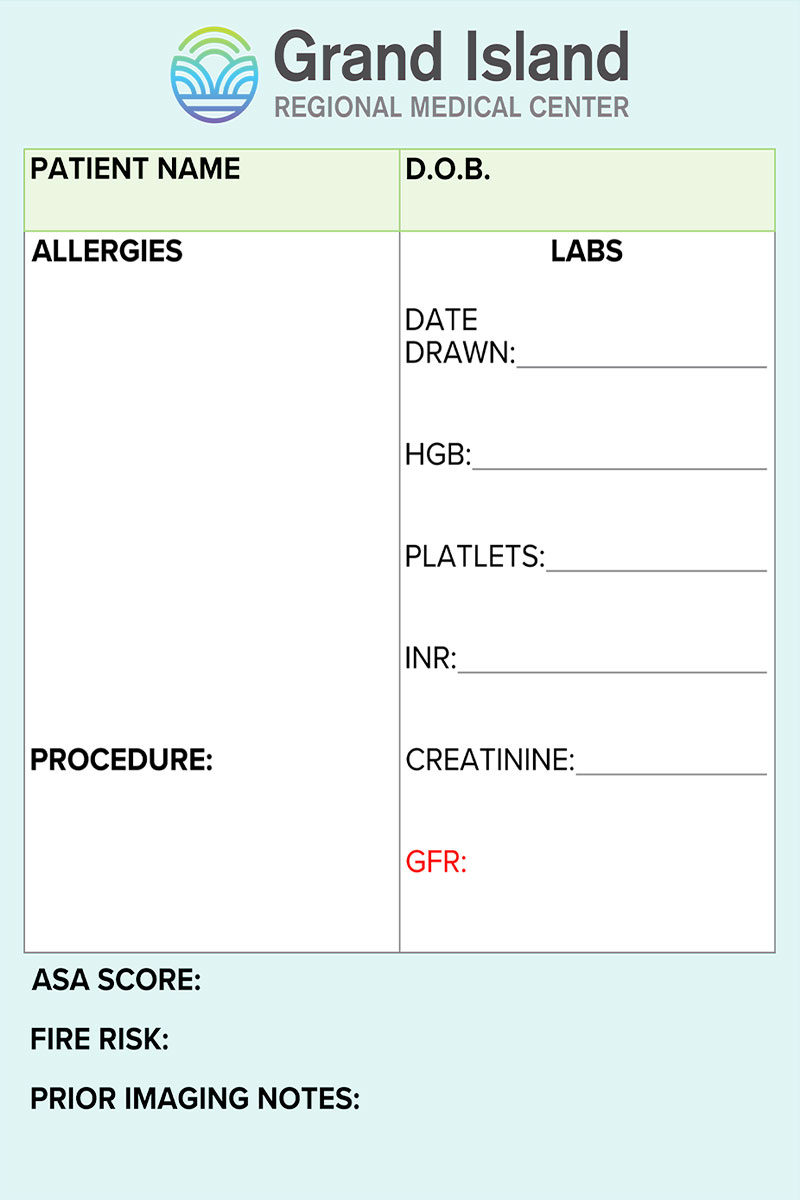This screenshot has height=1200, width=800.
Task: Click the HGB blank line
Action: 619,467
